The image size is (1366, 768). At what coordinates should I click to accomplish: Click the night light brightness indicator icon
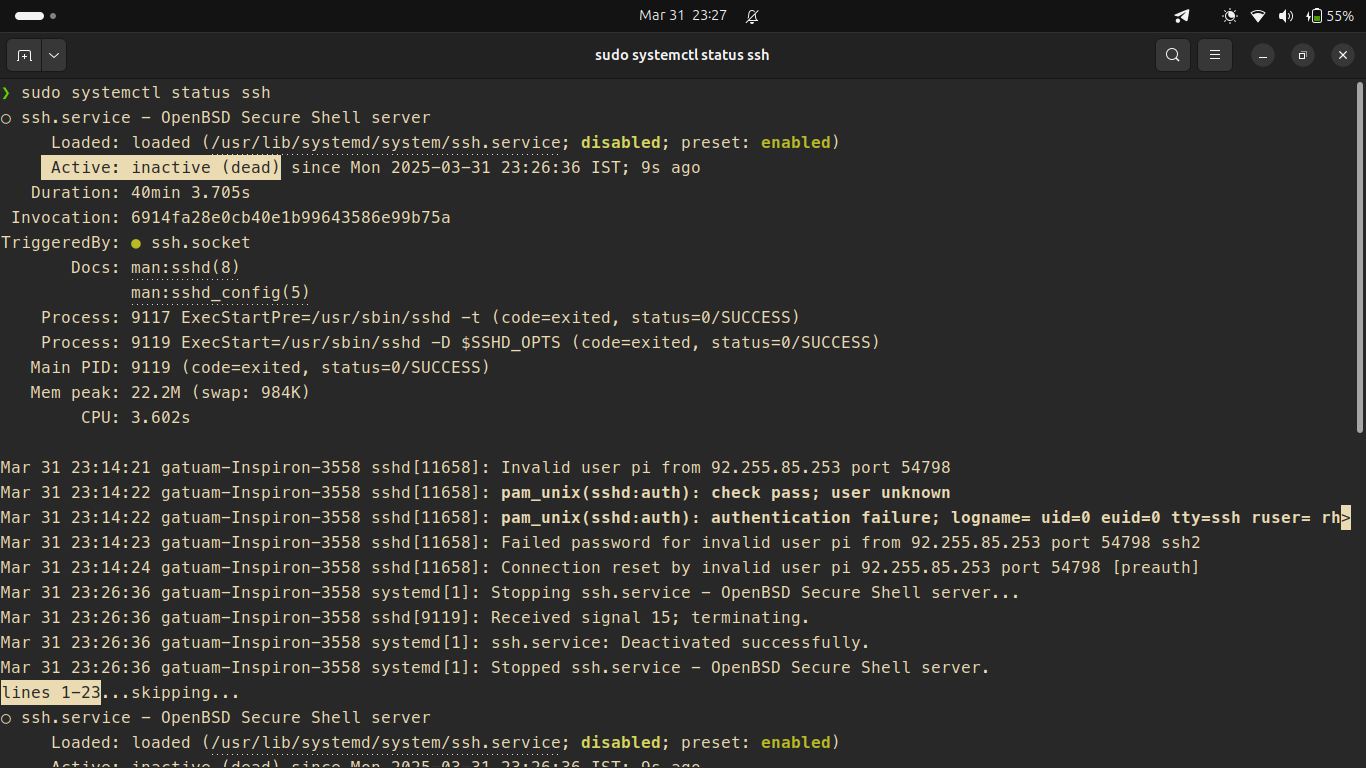1230,16
